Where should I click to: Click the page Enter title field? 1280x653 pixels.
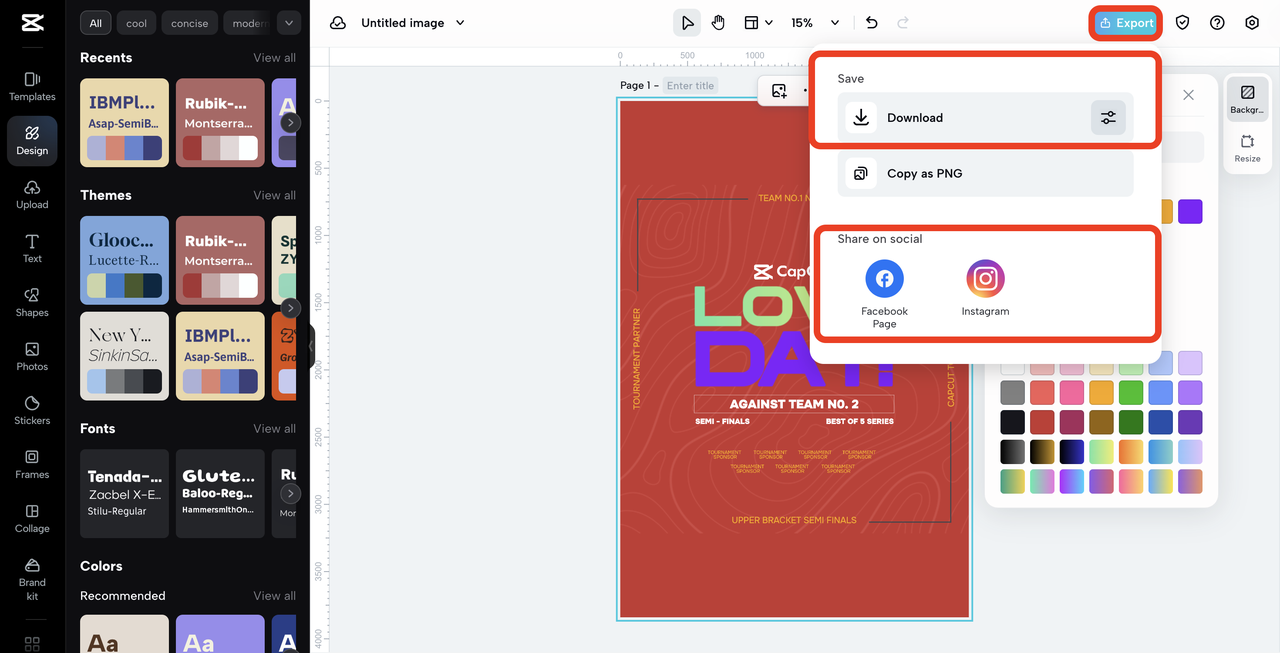(691, 86)
